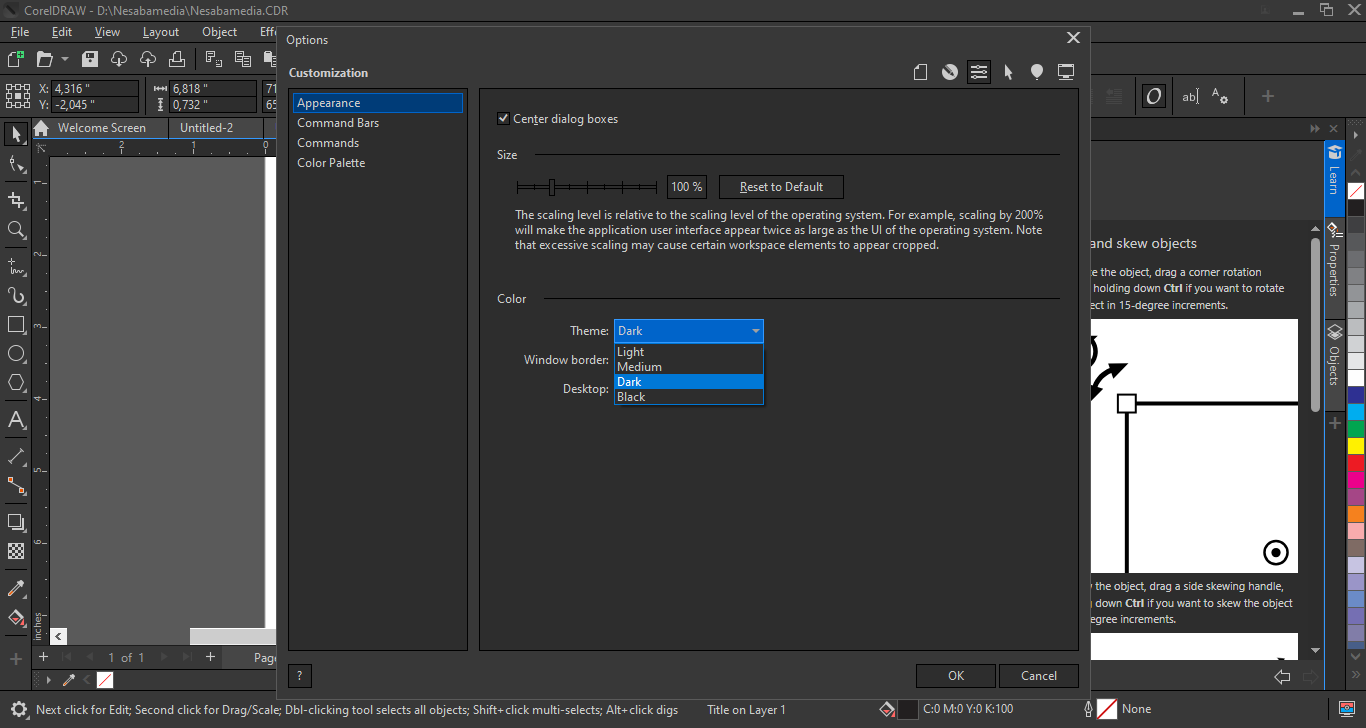The height and width of the screenshot is (728, 1366).
Task: Select Light theme option
Action: (x=631, y=352)
